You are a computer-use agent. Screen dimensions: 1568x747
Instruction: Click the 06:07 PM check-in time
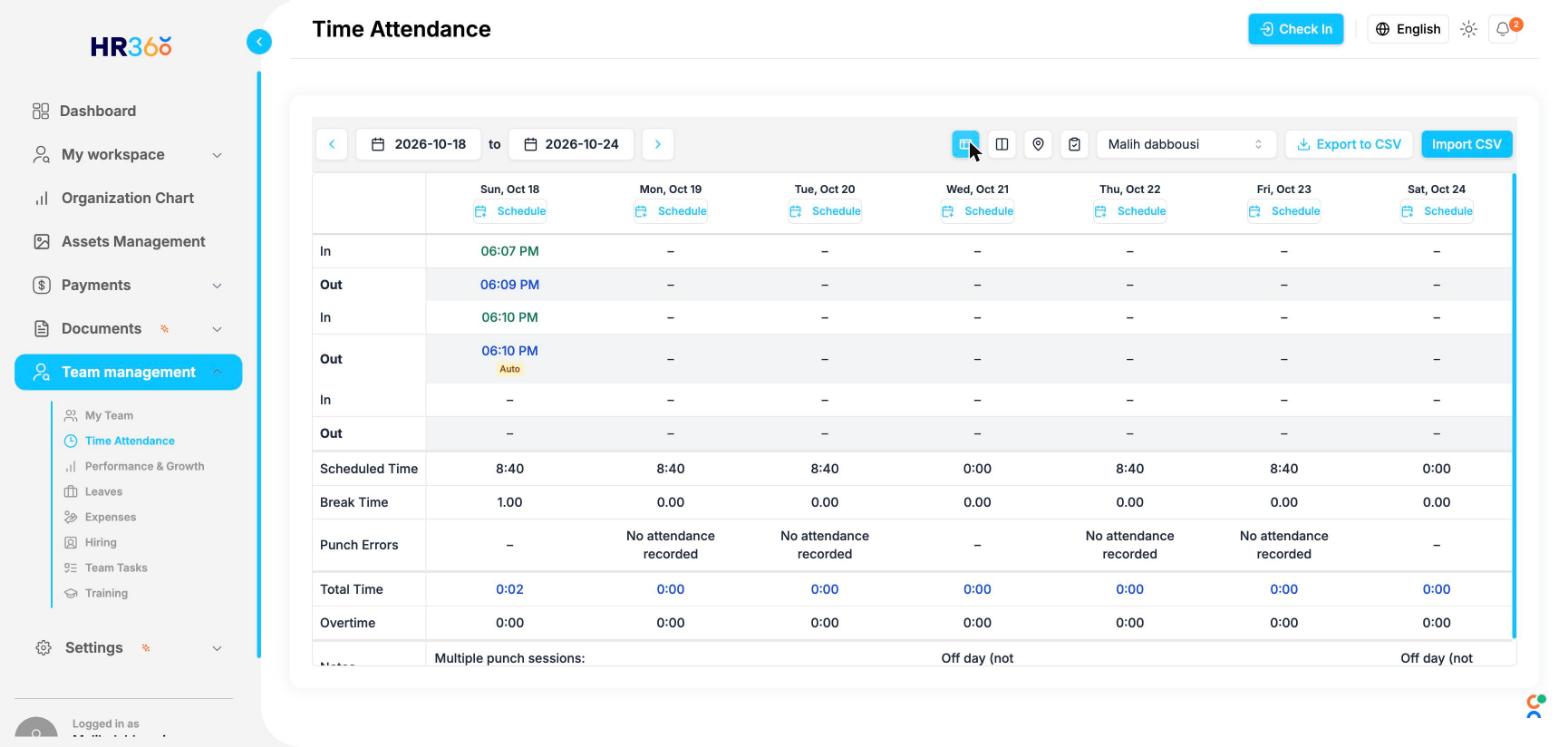[510, 251]
